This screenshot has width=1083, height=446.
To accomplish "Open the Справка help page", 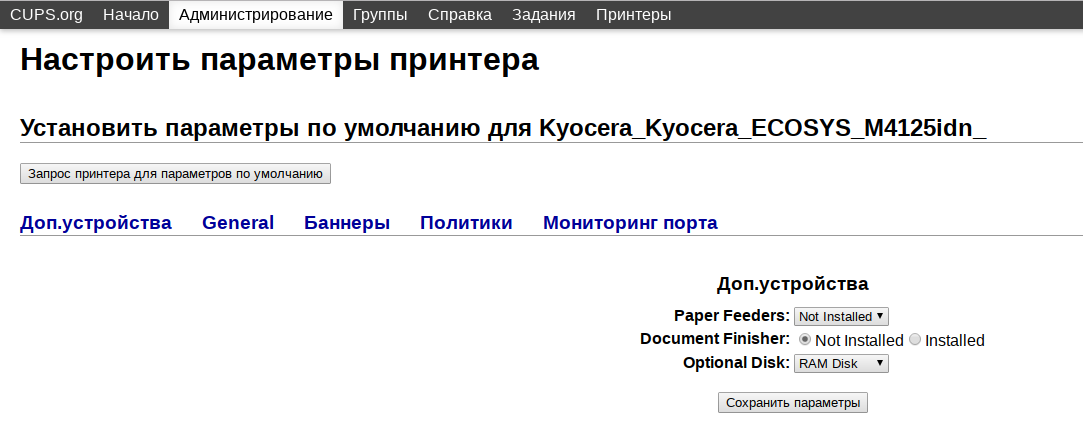I will point(460,14).
